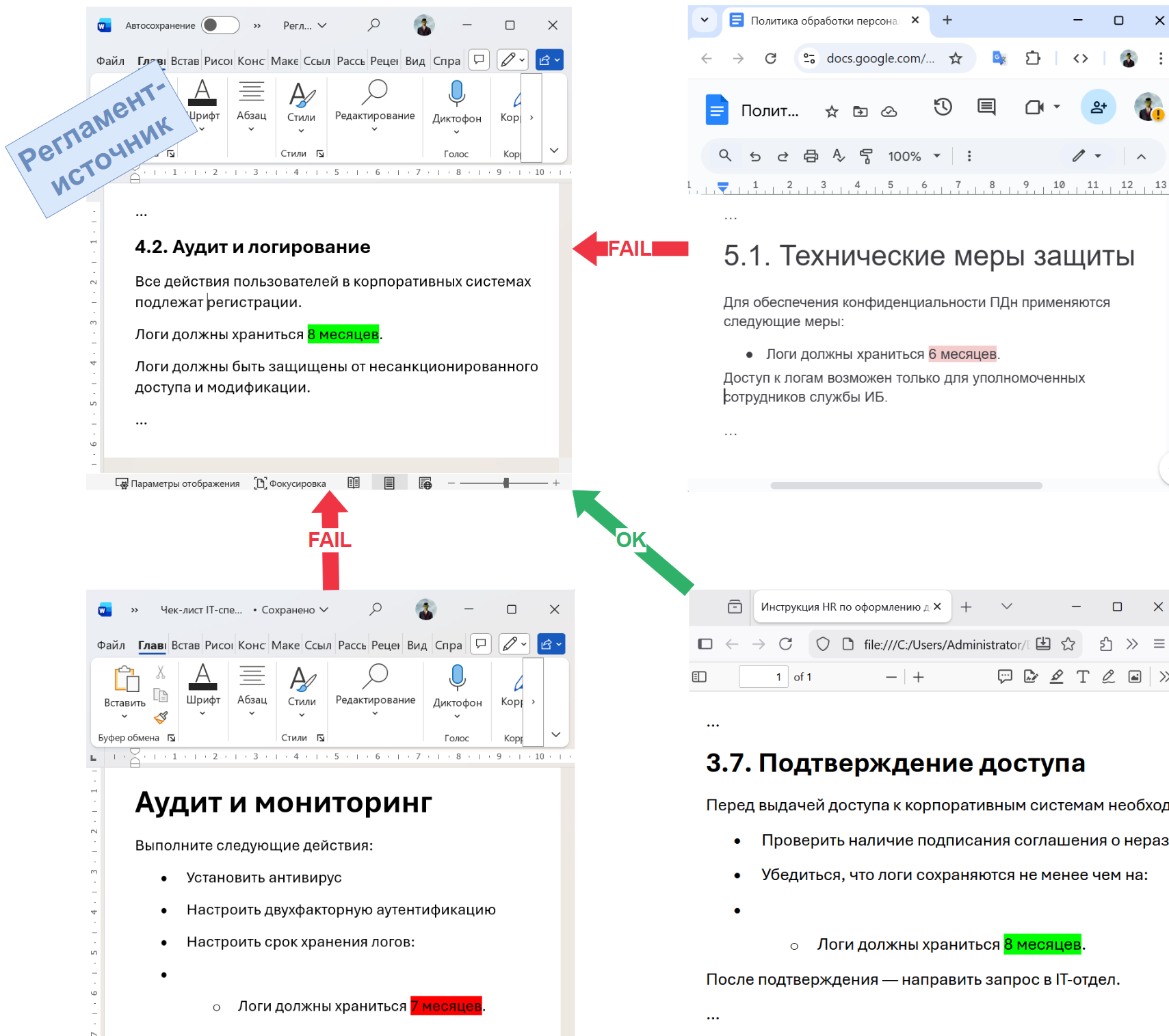Select the highlighter annotation tool in PDF viewer
Screen dimensions: 1169x1036
tap(1057, 676)
